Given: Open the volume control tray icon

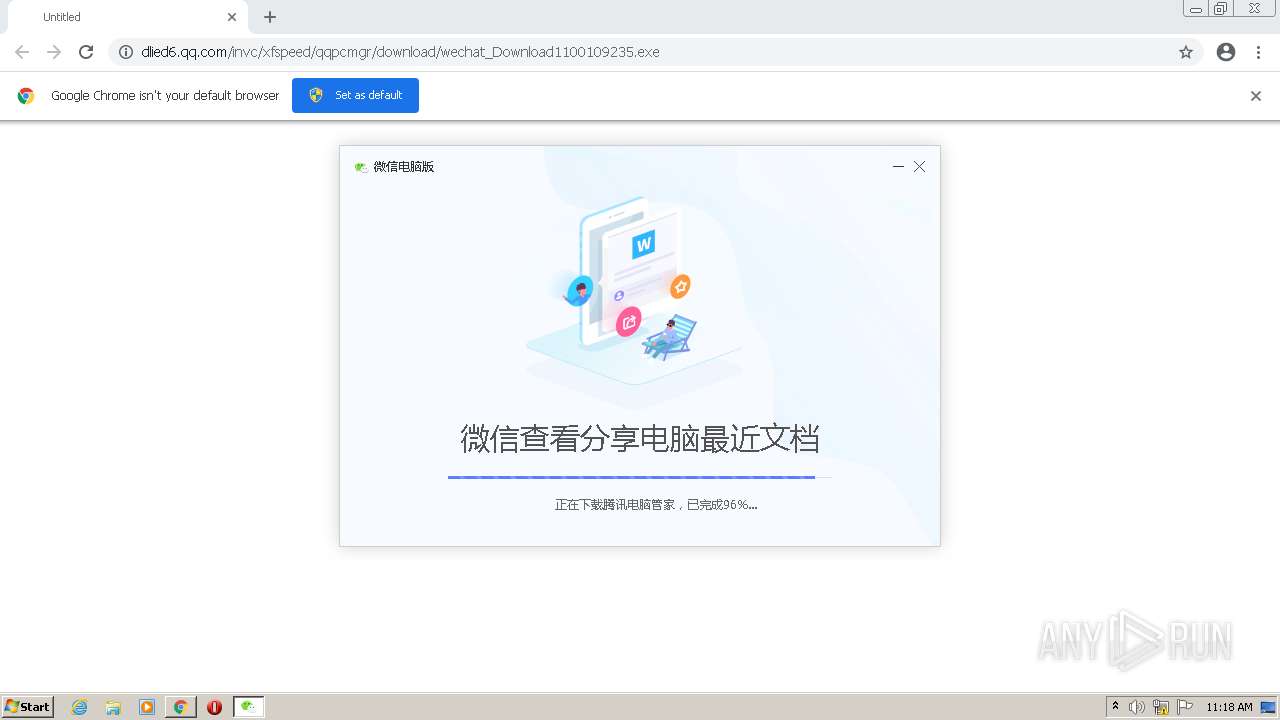Looking at the screenshot, I should (x=1137, y=707).
